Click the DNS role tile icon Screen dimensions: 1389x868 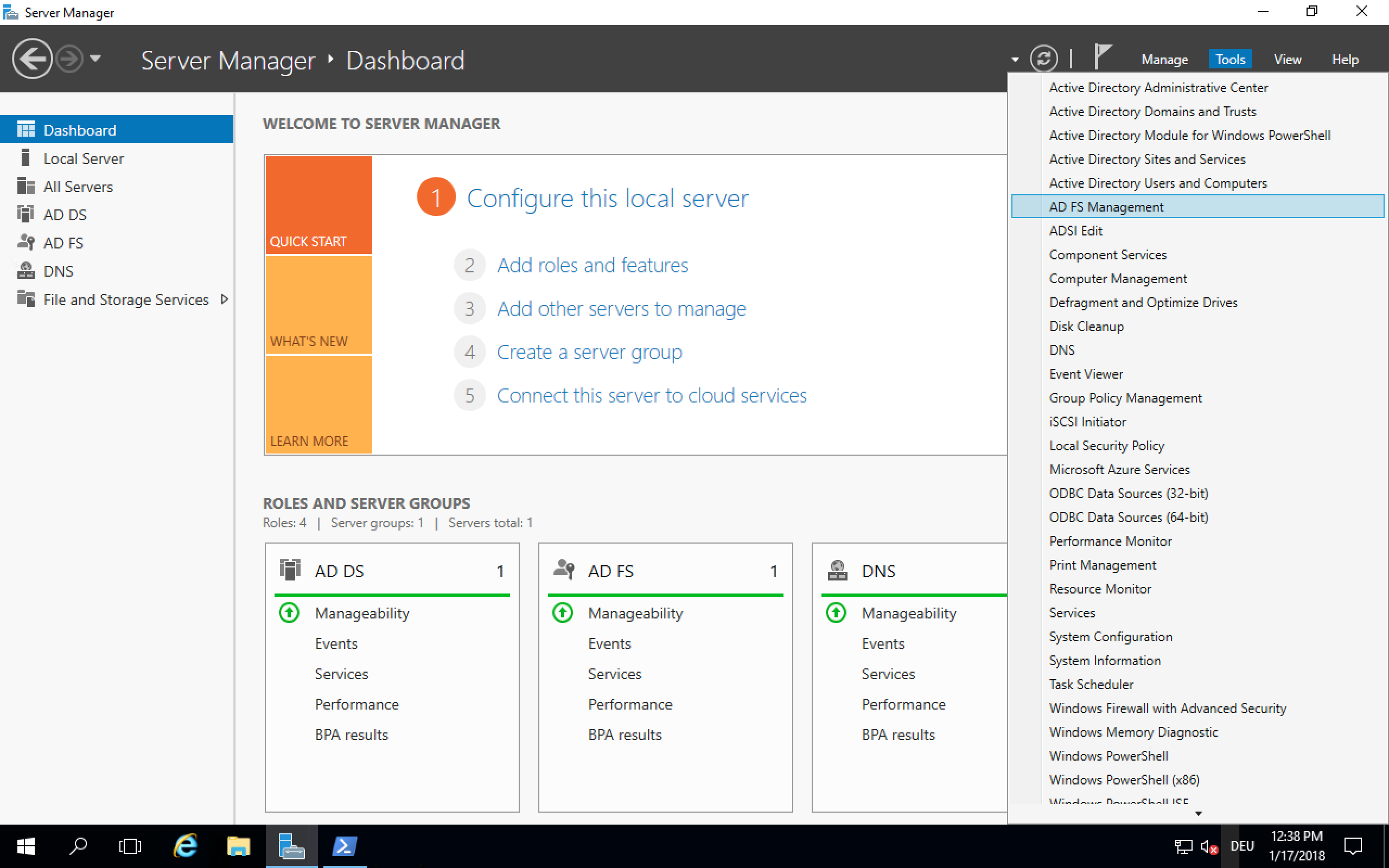tap(837, 570)
